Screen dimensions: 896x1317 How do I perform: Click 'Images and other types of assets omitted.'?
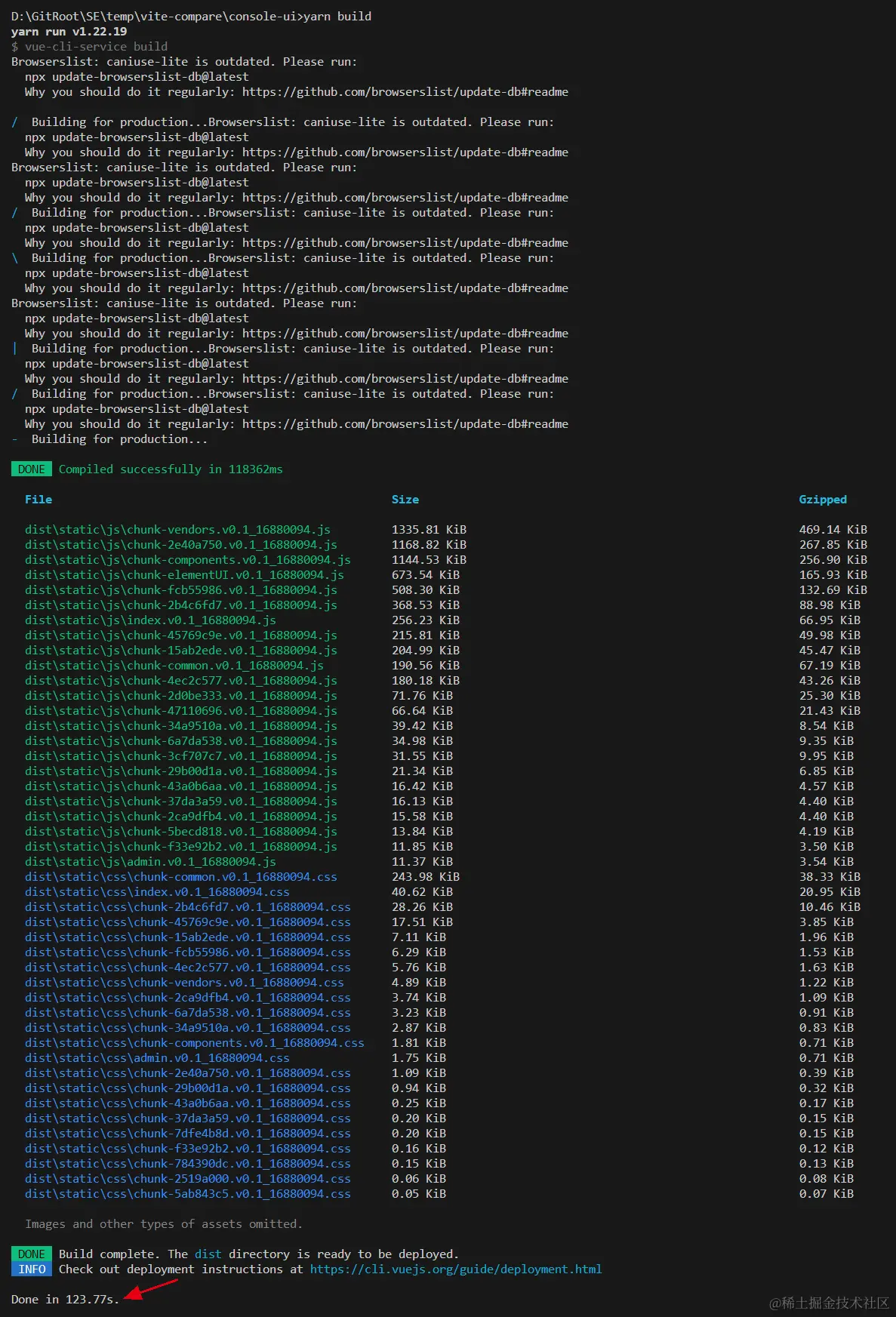164,1224
